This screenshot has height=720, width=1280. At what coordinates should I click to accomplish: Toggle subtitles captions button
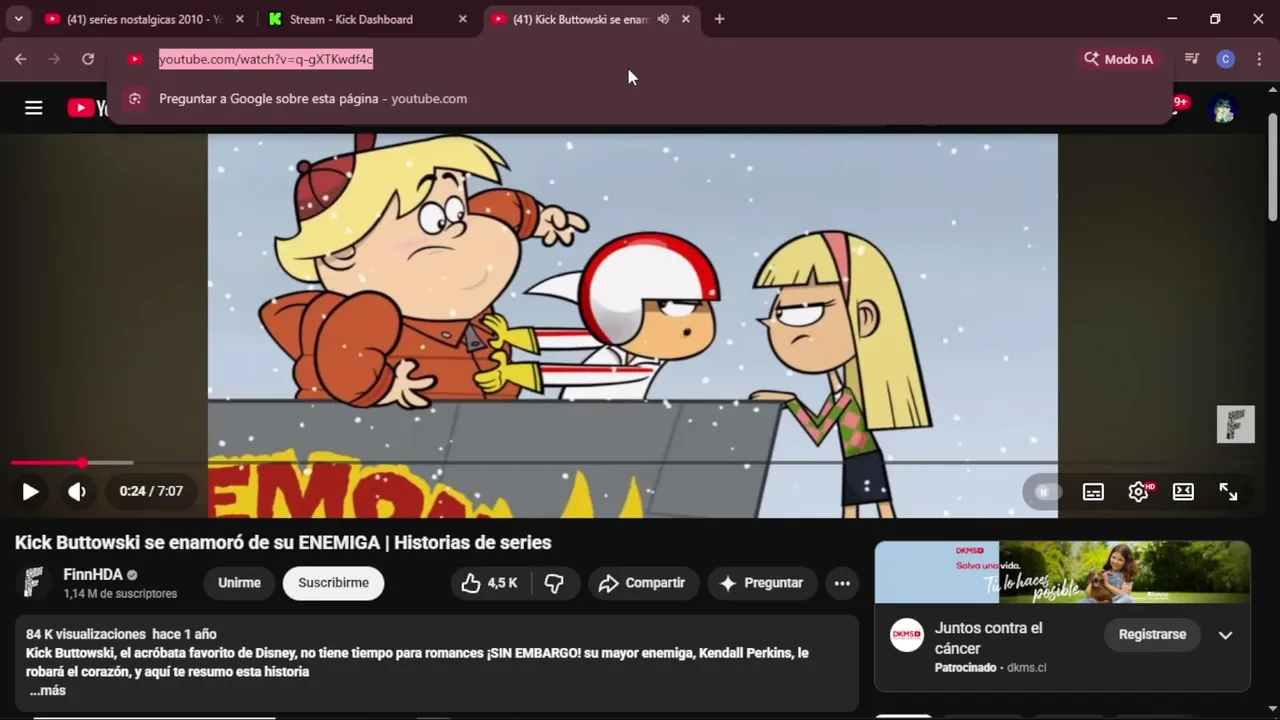click(1093, 491)
